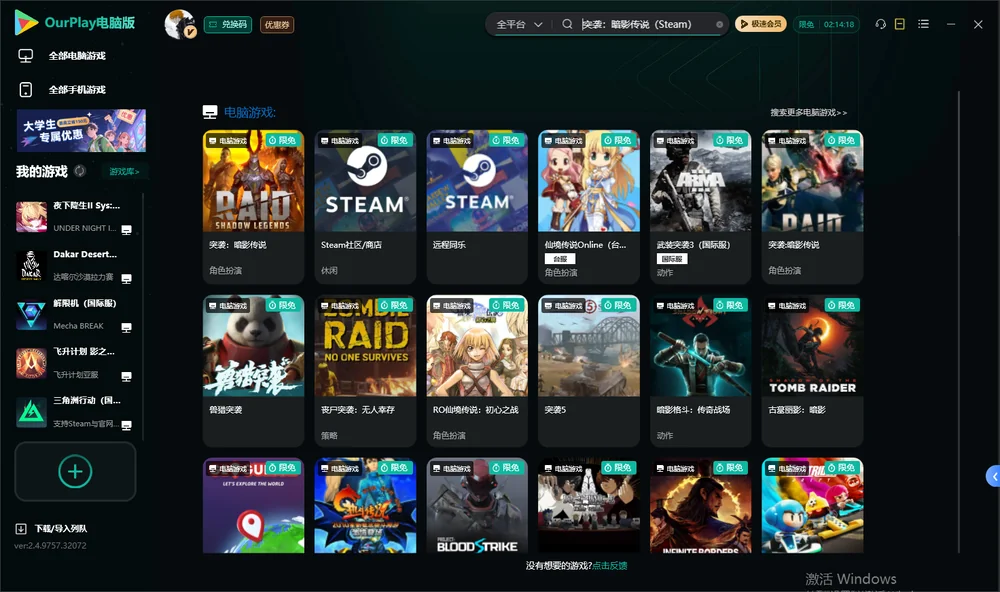
Task: Open 全部手机游戏 in sidebar
Action: tap(77, 89)
